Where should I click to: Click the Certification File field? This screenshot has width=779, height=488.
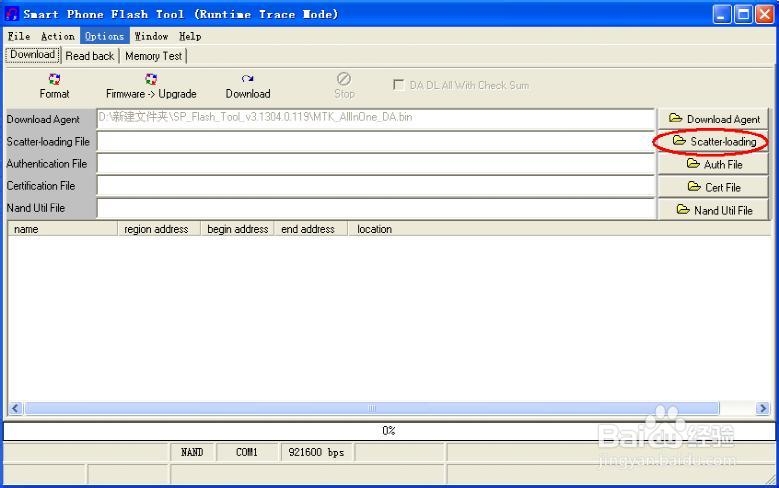(376, 186)
